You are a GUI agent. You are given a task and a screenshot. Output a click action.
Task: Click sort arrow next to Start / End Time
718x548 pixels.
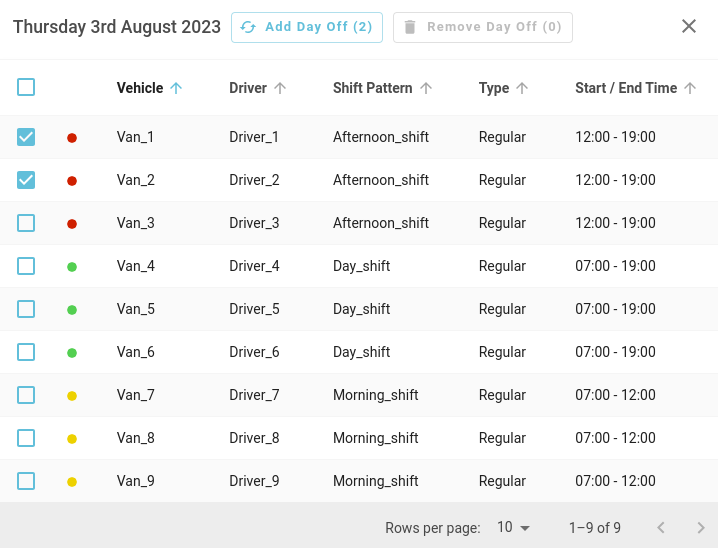pyautogui.click(x=690, y=88)
